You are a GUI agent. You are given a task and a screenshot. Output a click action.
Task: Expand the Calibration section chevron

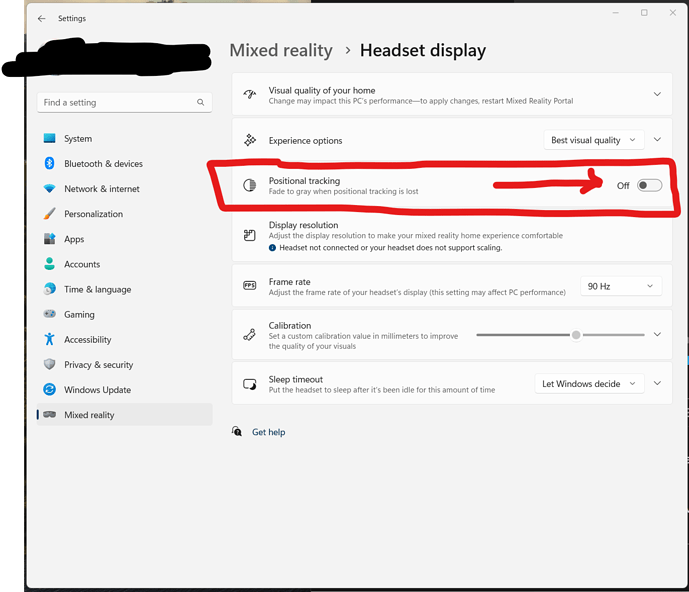tap(657, 335)
